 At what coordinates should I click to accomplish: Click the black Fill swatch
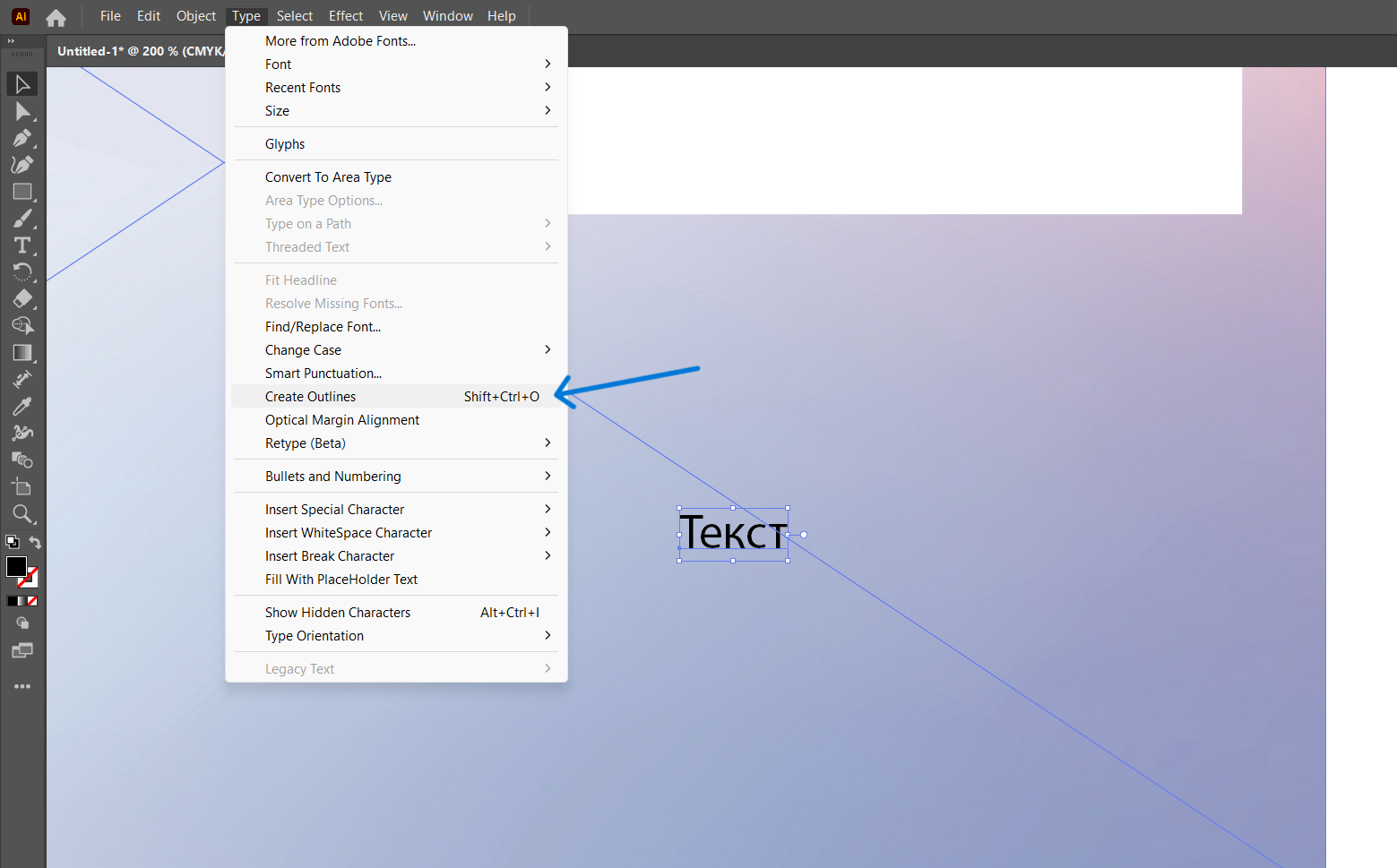16,566
